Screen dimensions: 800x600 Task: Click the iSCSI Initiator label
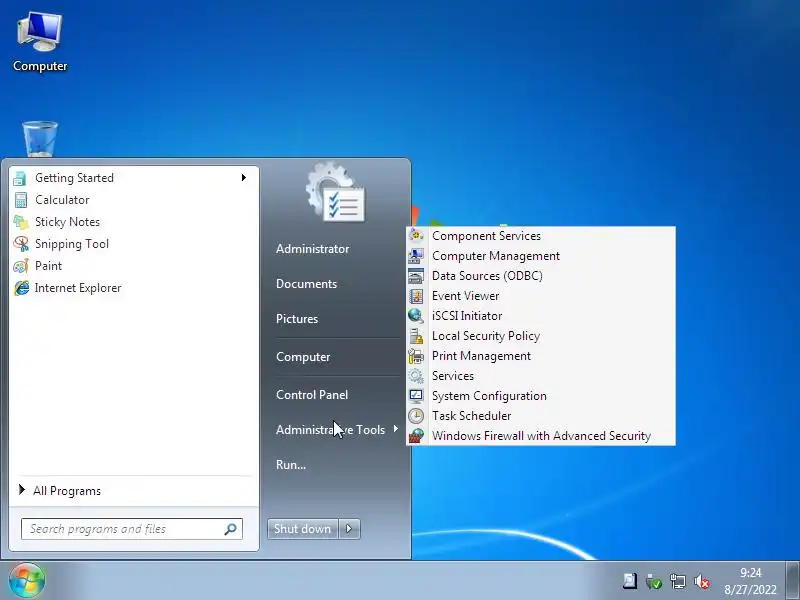tap(467, 316)
